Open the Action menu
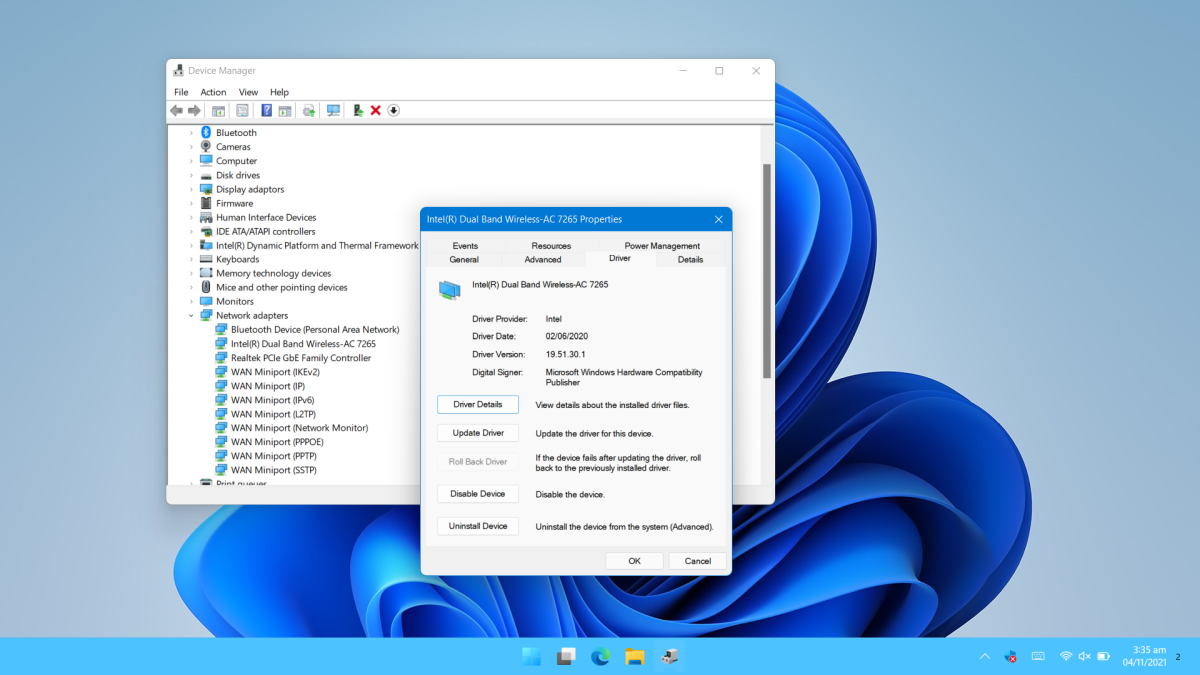Viewport: 1200px width, 675px height. [213, 92]
